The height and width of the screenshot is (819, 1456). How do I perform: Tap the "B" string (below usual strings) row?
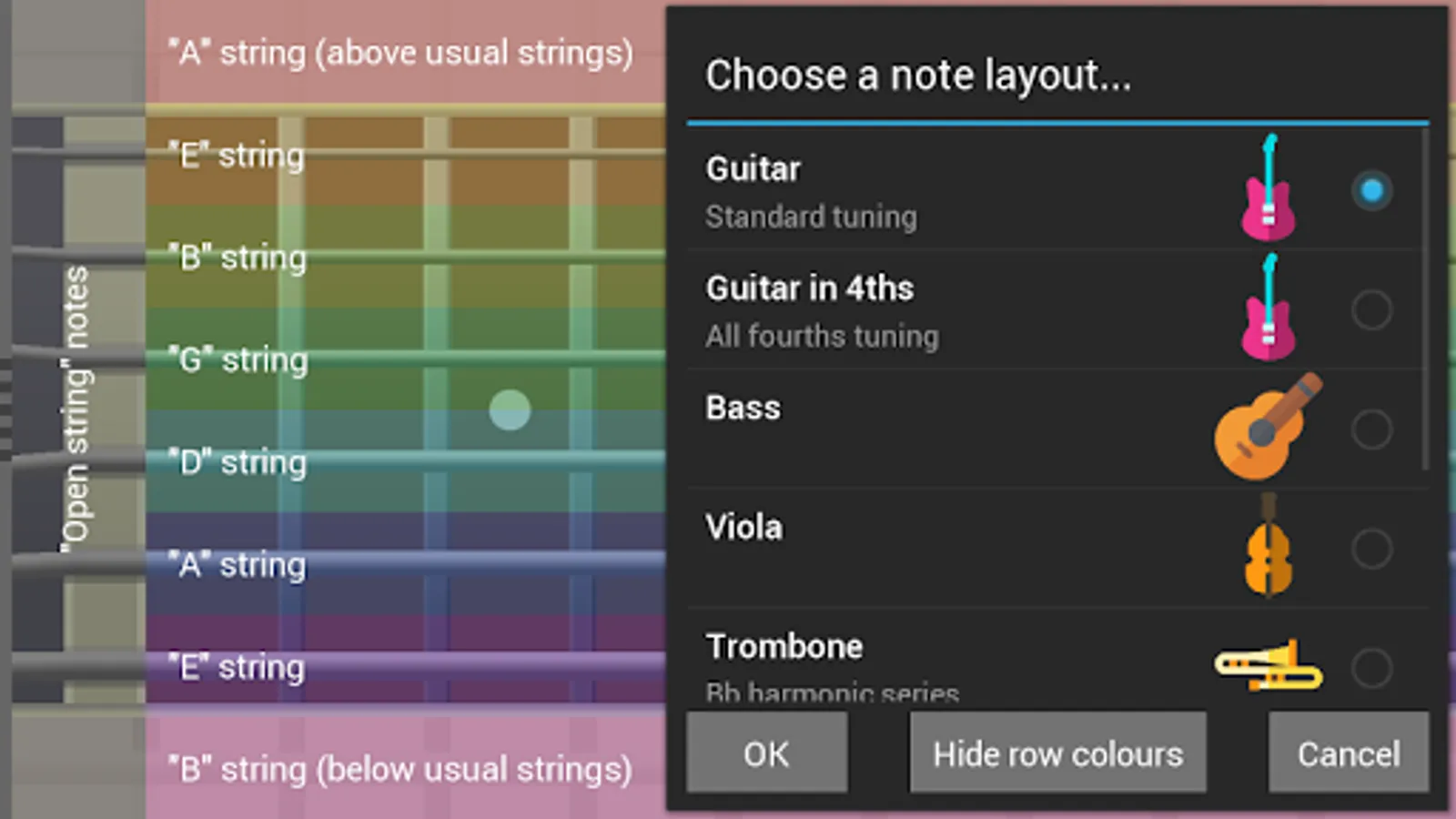pos(400,770)
